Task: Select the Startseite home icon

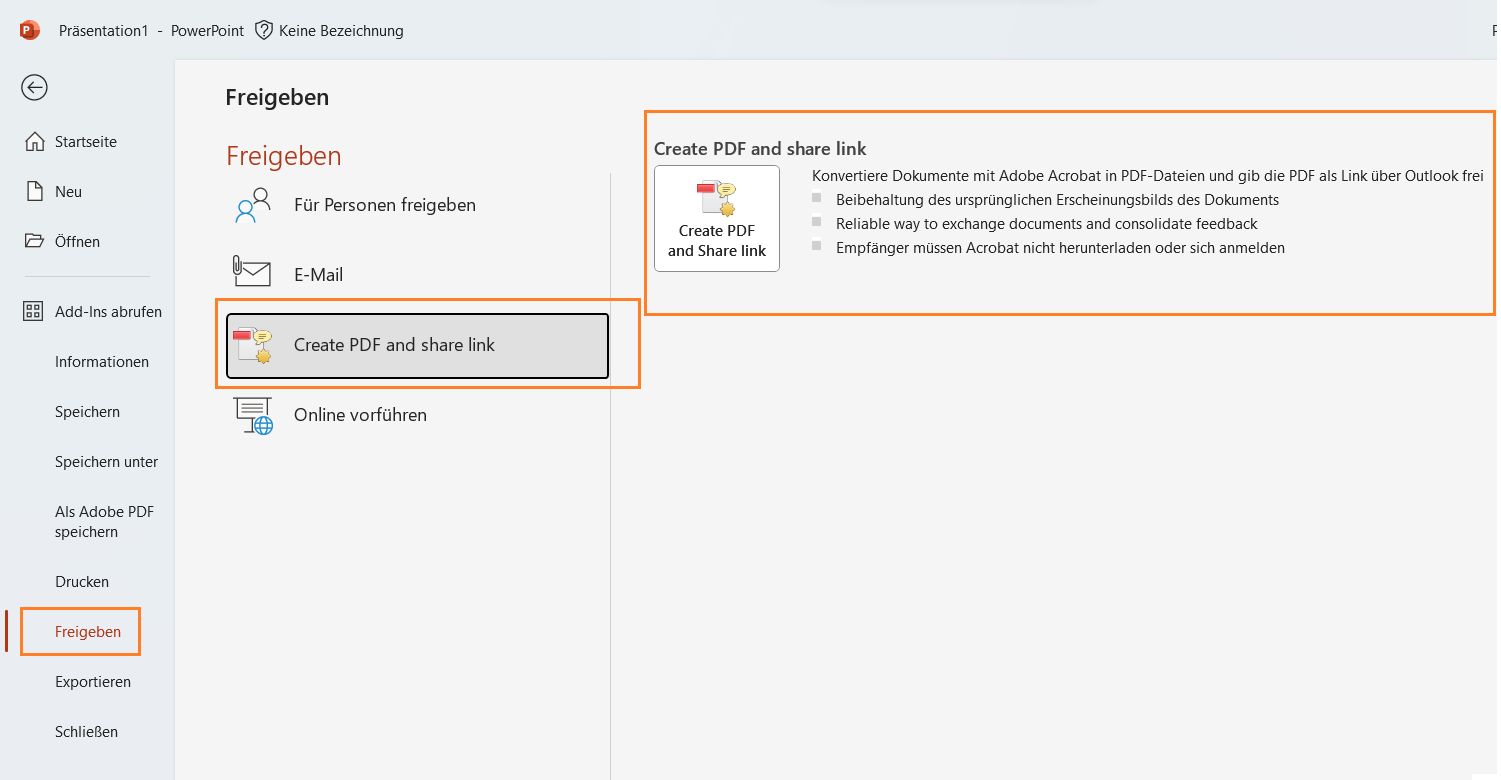Action: pos(34,141)
